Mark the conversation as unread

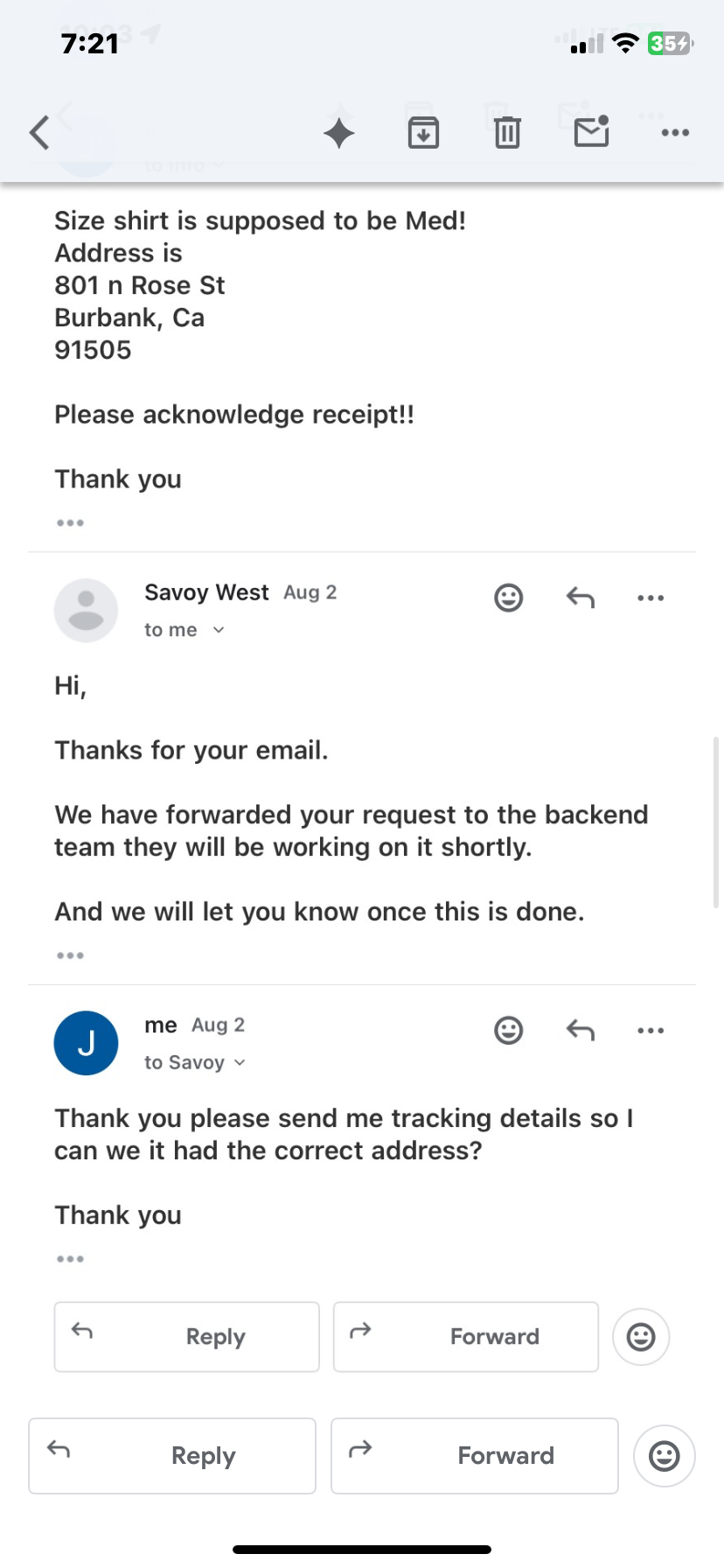click(x=591, y=132)
